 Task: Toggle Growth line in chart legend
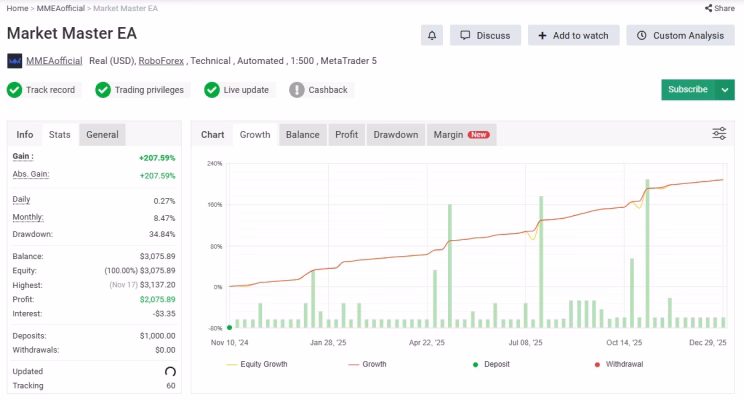click(367, 364)
